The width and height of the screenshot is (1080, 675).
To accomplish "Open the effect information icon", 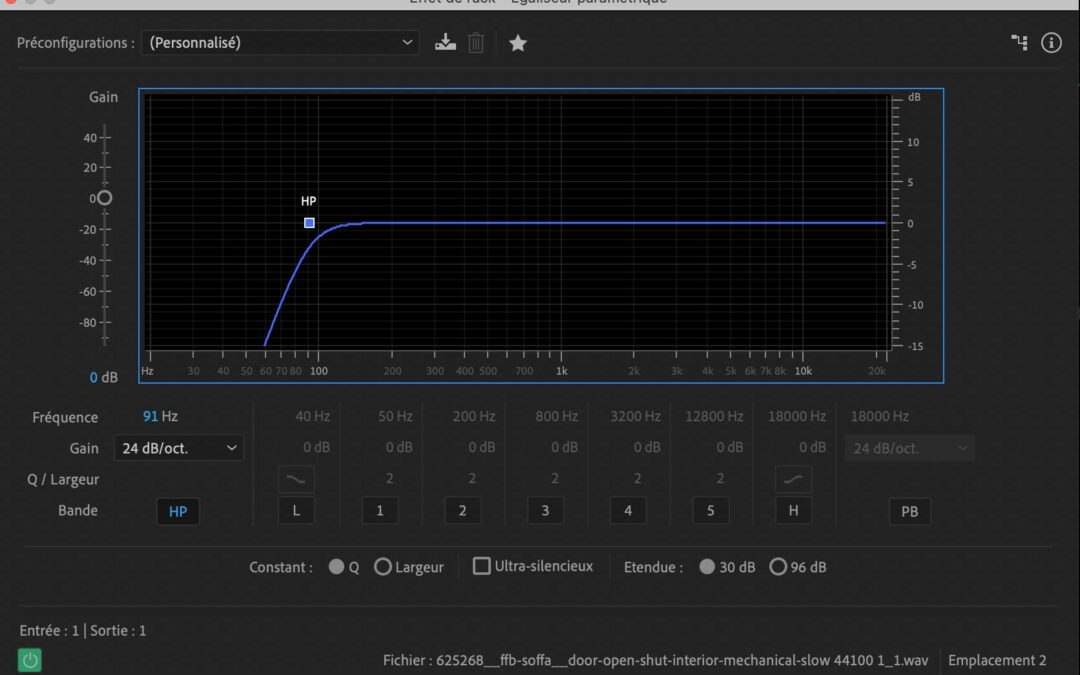I will click(1051, 43).
